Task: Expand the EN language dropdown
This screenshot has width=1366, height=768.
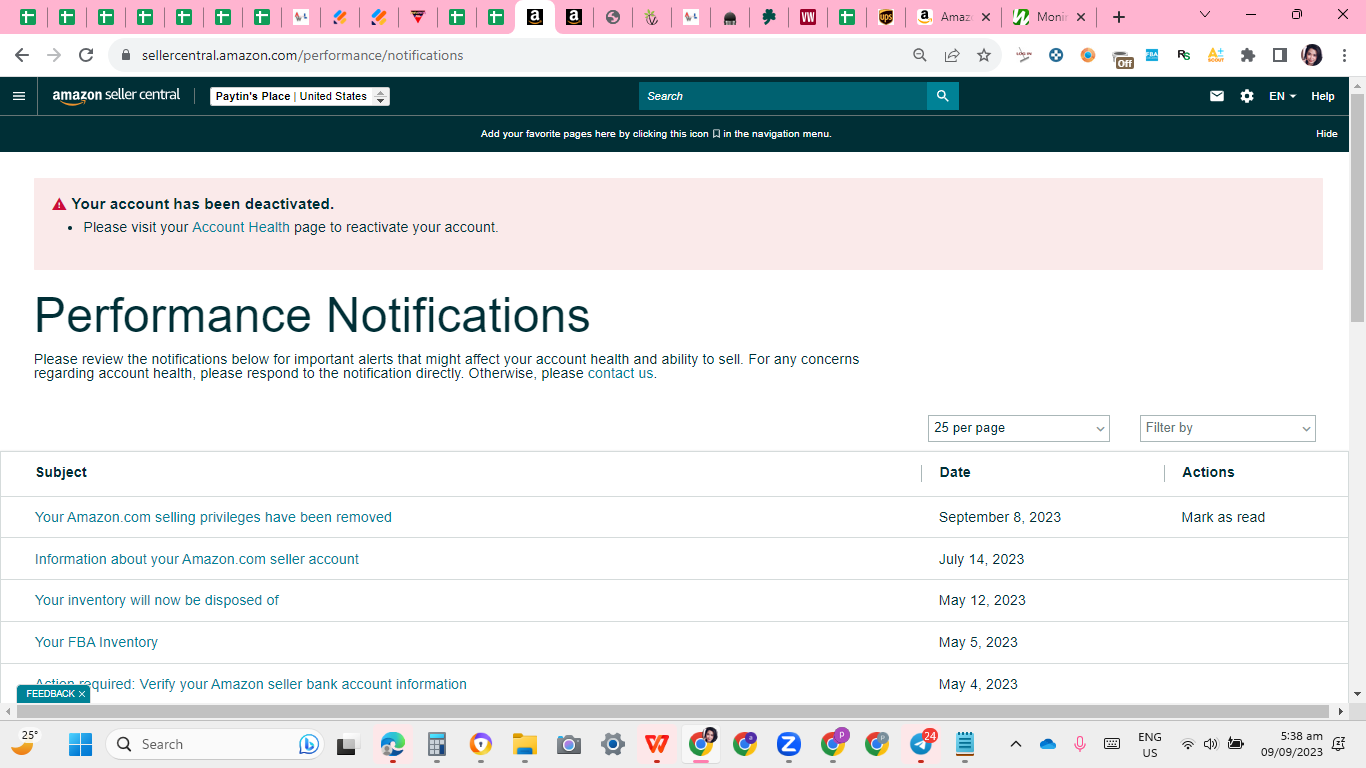Action: (1282, 96)
